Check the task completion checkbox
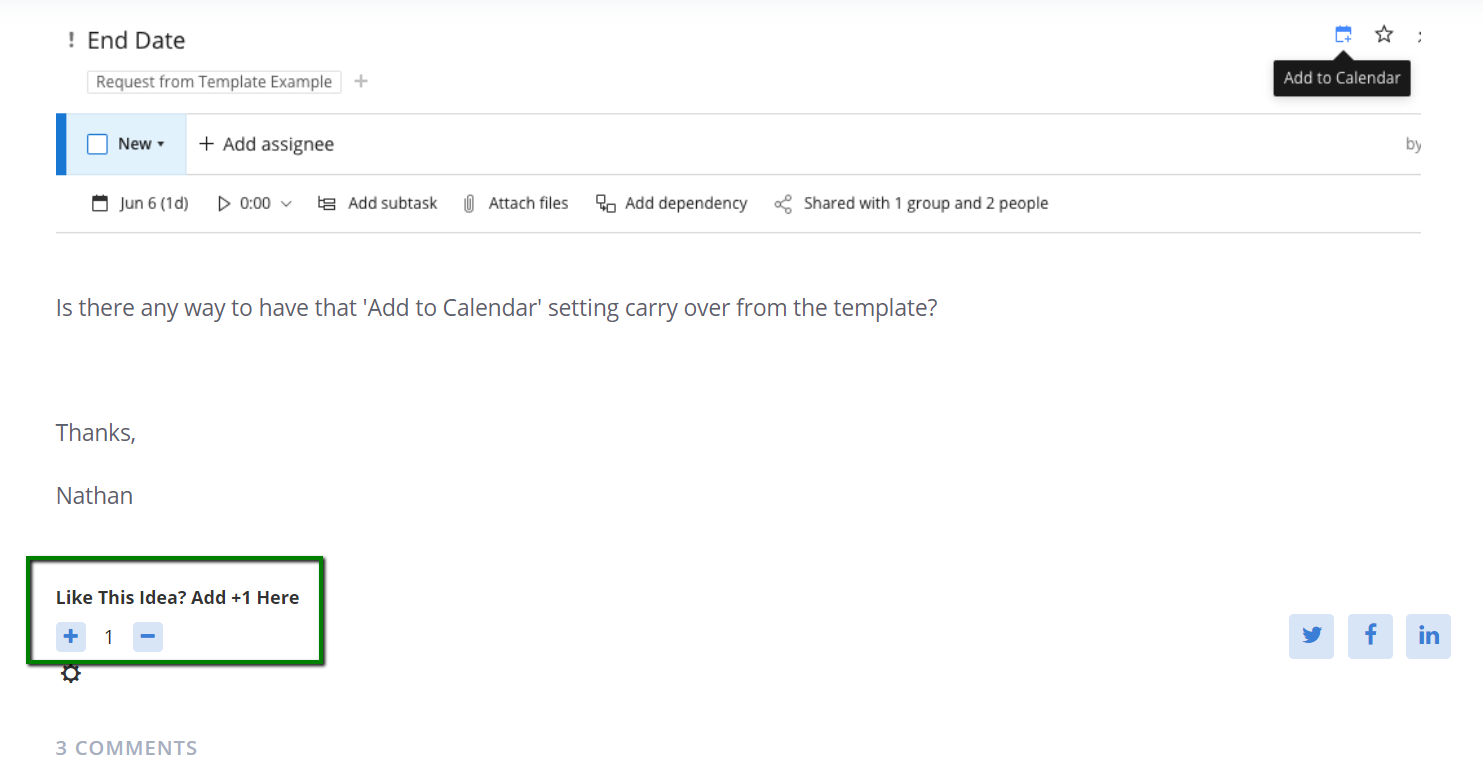The height and width of the screenshot is (774, 1483). [x=97, y=144]
